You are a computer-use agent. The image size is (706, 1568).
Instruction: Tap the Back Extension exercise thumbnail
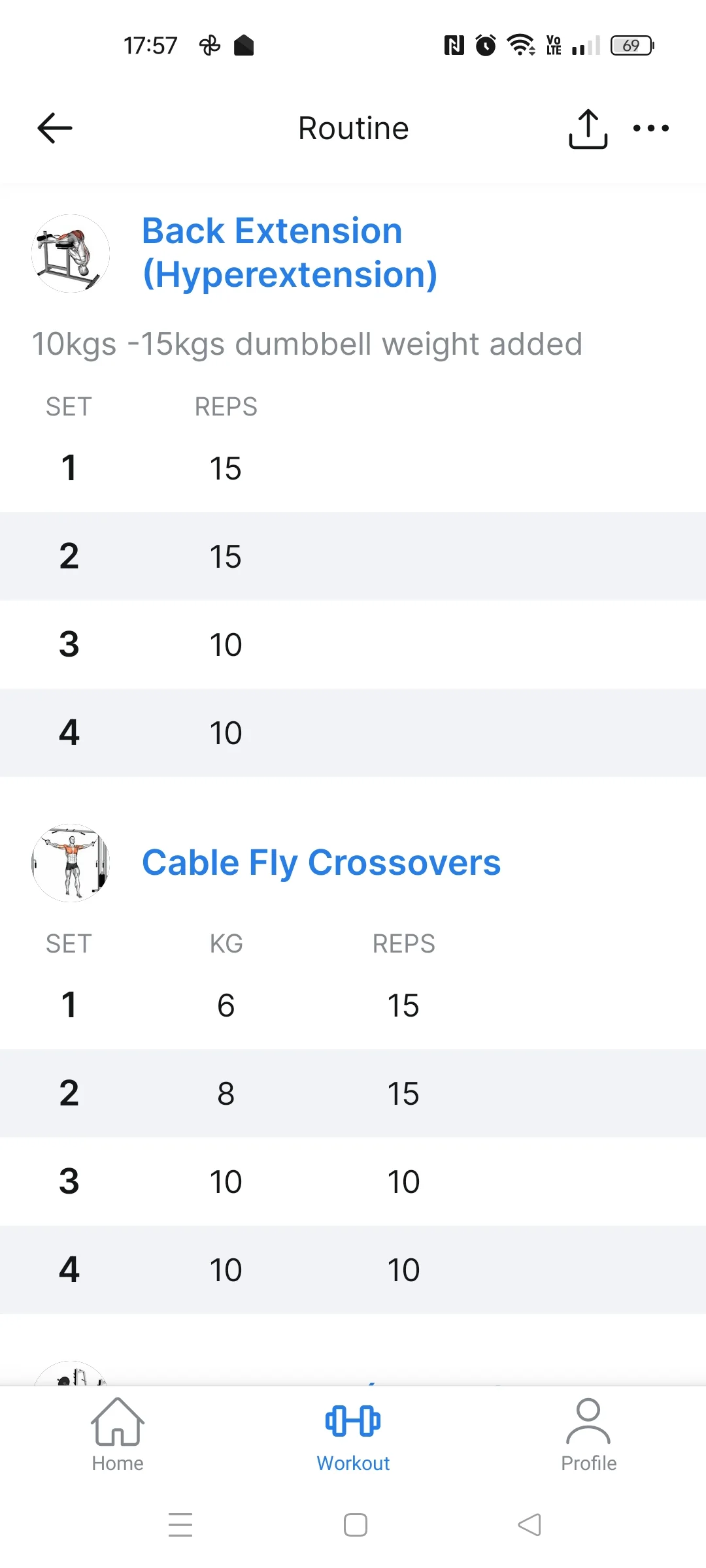(x=71, y=253)
